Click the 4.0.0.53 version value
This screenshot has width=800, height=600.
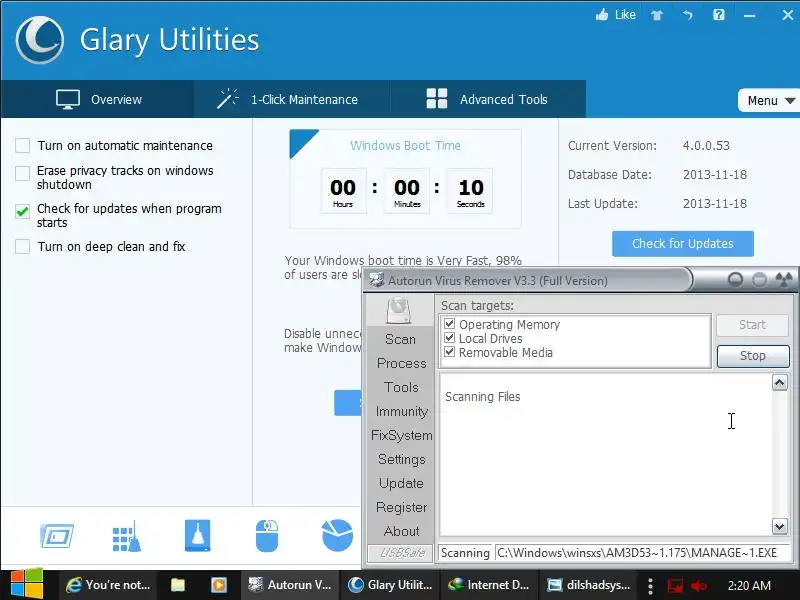[x=706, y=145]
